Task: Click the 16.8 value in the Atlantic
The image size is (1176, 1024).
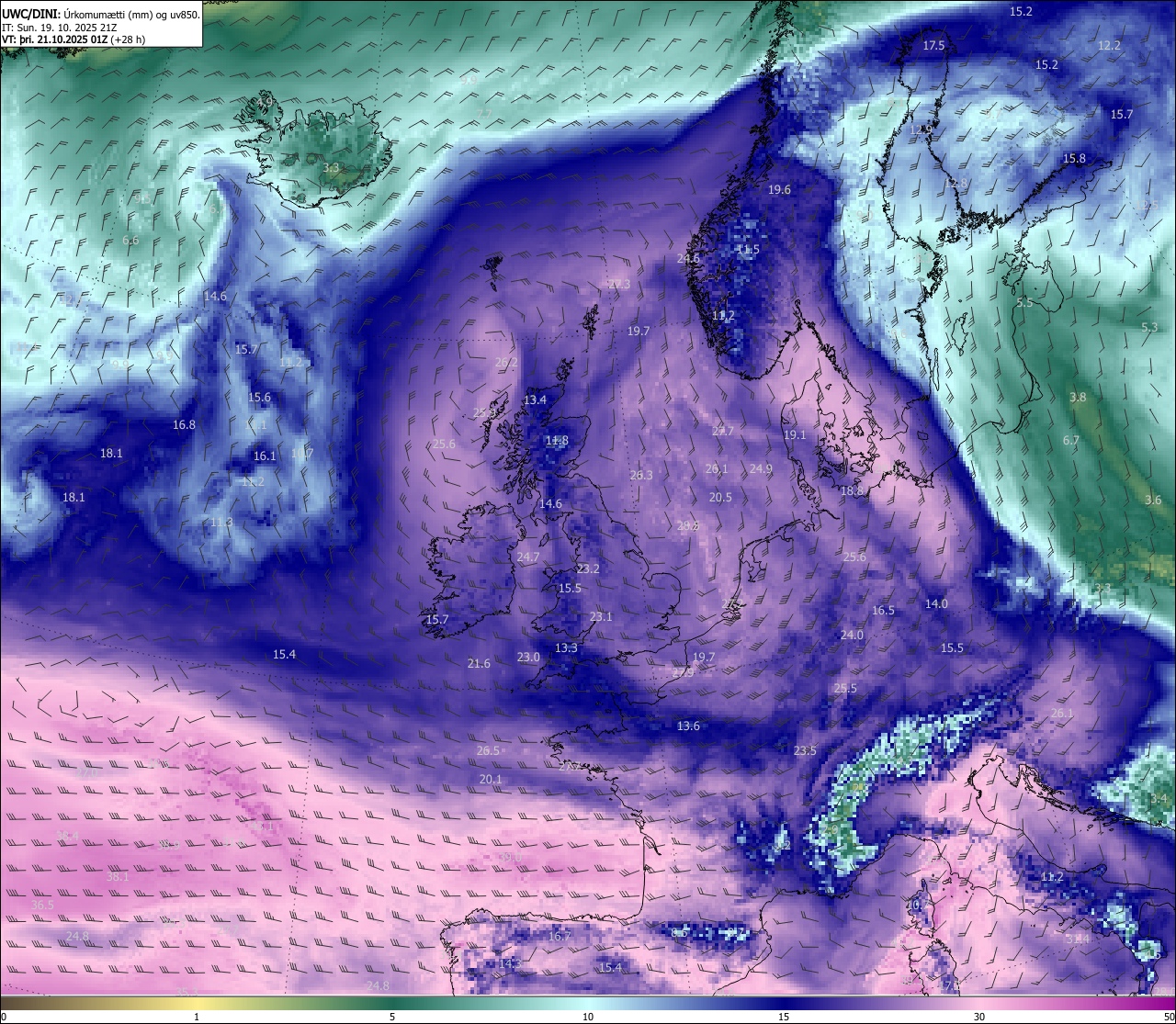Action: click(x=184, y=425)
